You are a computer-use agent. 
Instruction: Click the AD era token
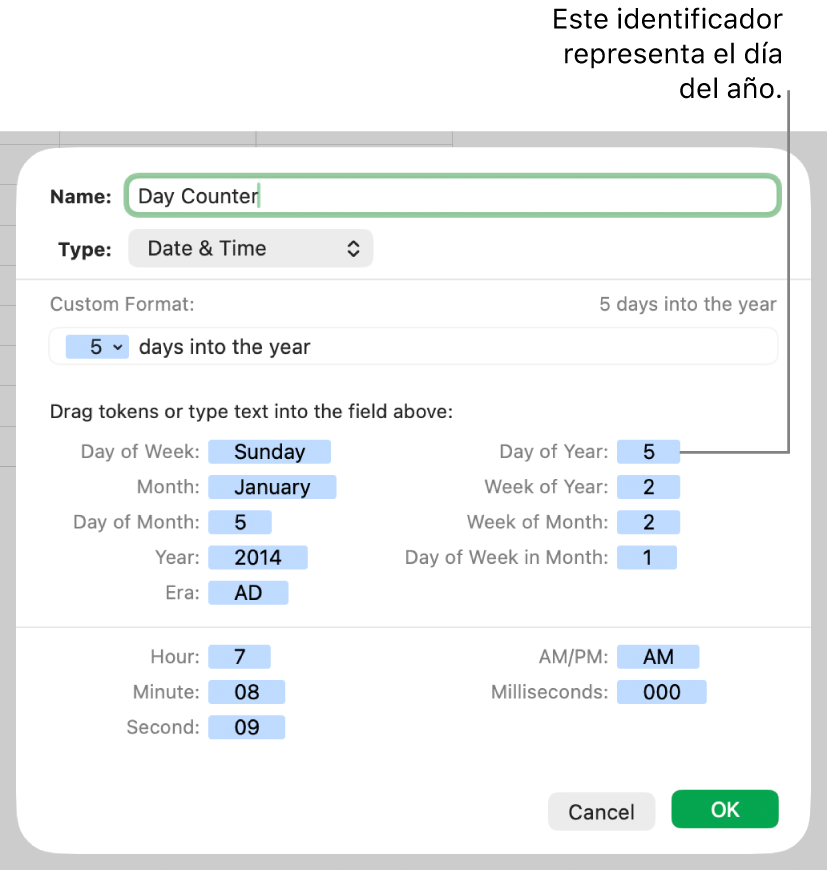pyautogui.click(x=248, y=593)
